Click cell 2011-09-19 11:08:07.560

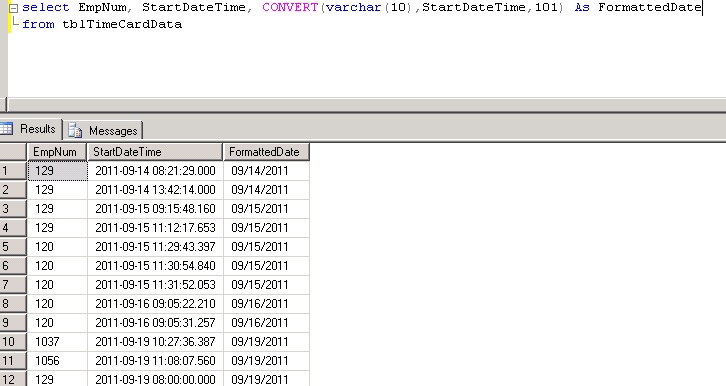(x=155, y=361)
